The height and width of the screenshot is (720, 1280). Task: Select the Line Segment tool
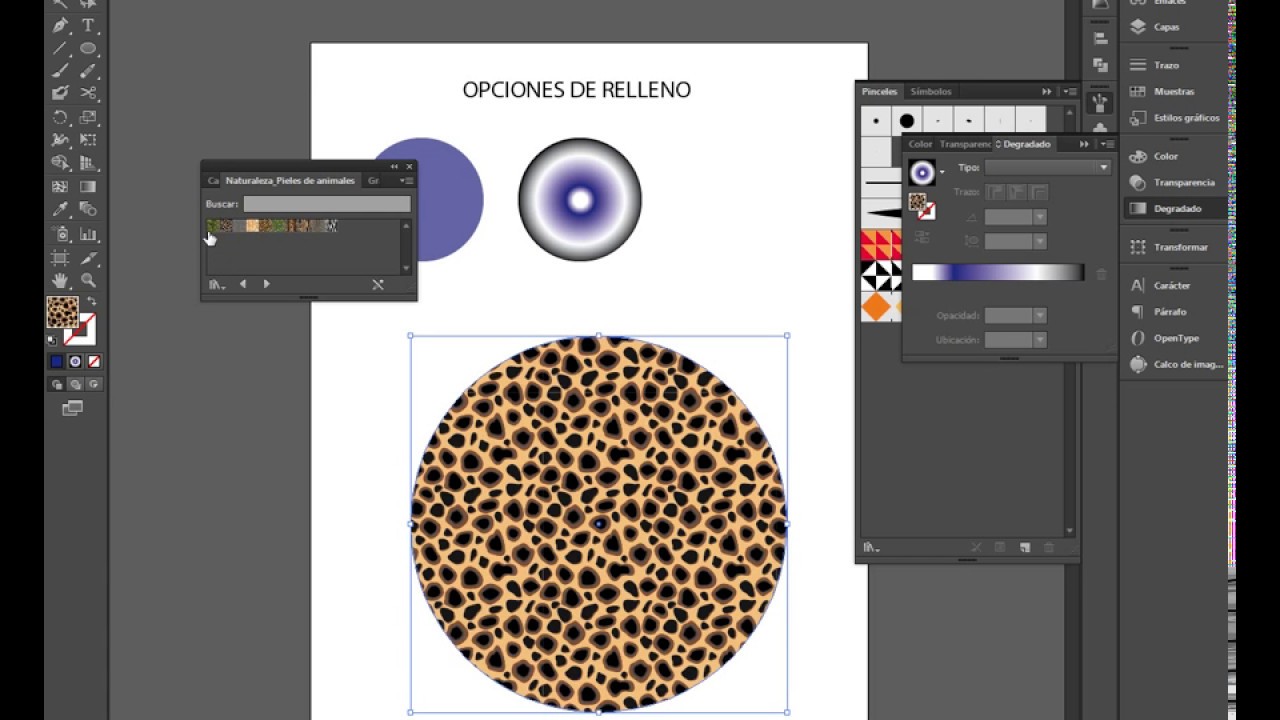pos(60,48)
